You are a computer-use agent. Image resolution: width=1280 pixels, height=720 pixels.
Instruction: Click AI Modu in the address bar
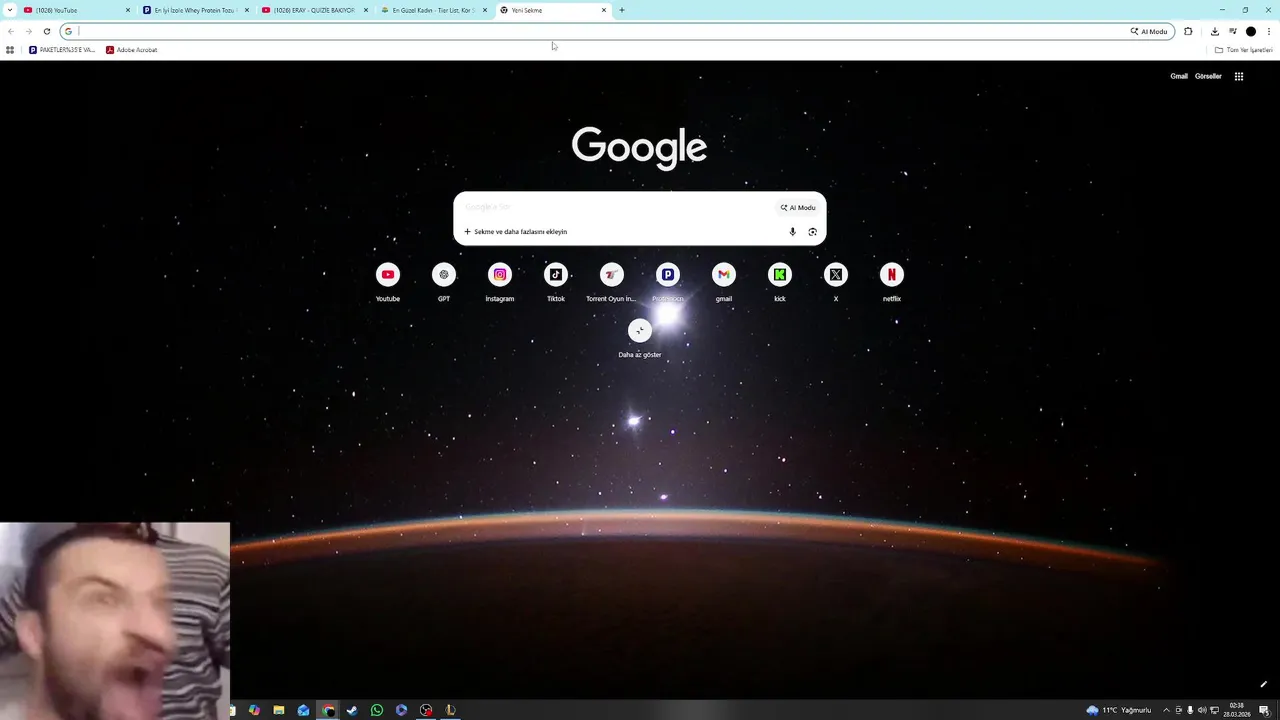point(1149,31)
